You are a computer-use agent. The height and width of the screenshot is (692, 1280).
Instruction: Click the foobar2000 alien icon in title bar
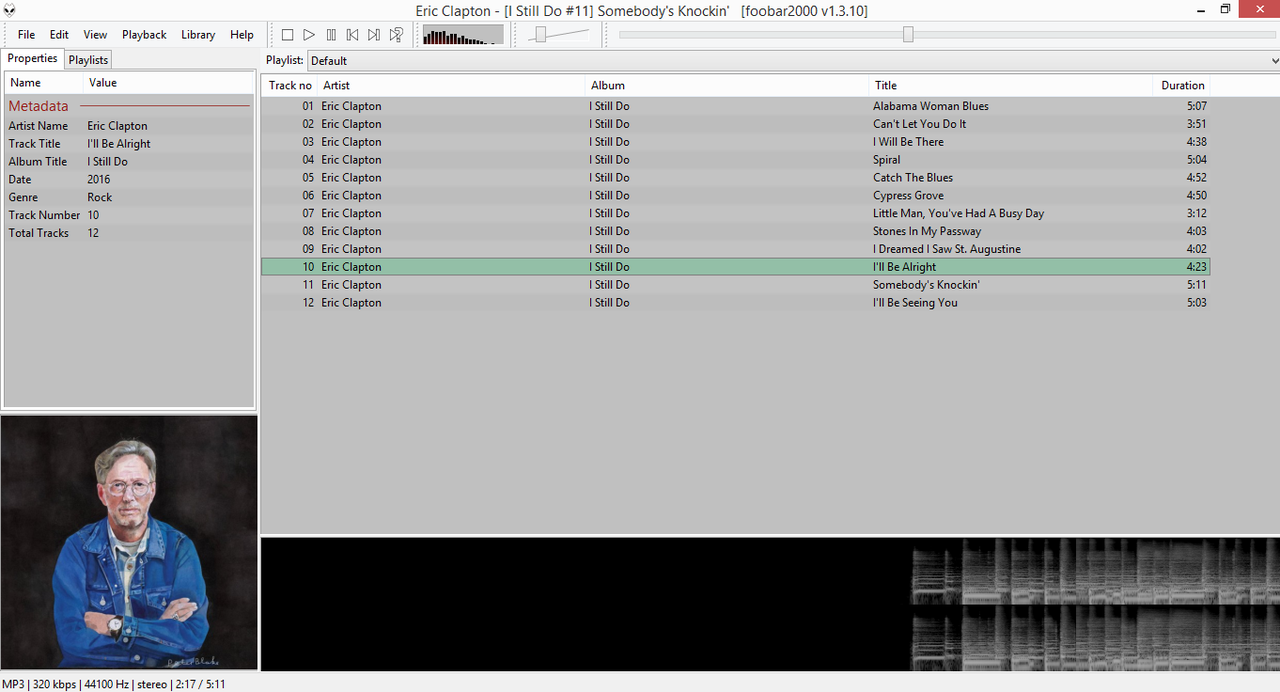(10, 10)
